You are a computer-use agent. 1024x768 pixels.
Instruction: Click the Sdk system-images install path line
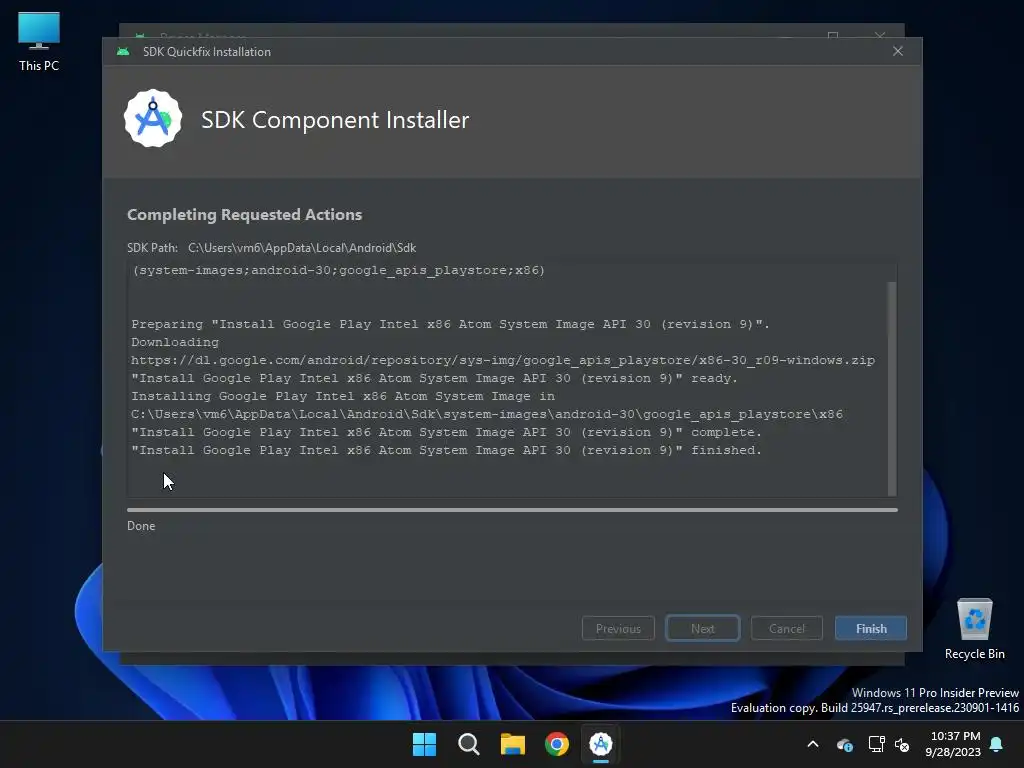[x=487, y=414]
